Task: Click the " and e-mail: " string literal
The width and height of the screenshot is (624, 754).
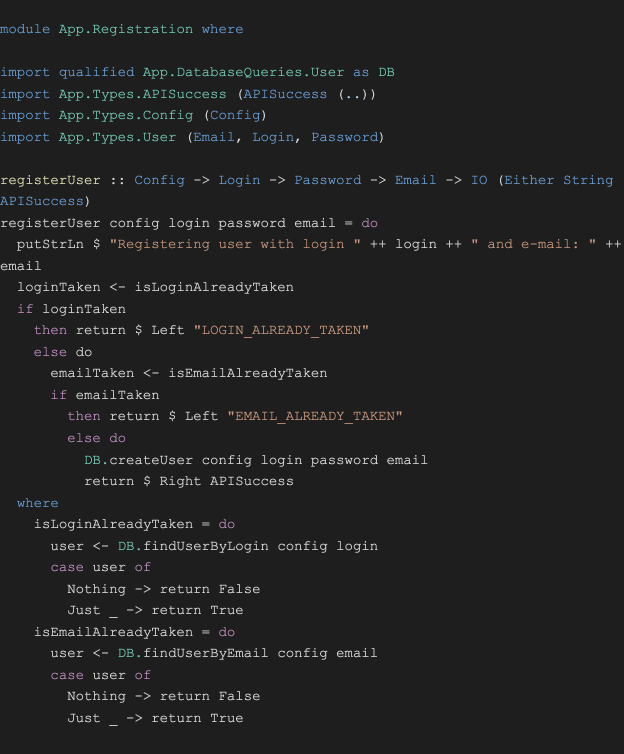Action: [x=527, y=244]
